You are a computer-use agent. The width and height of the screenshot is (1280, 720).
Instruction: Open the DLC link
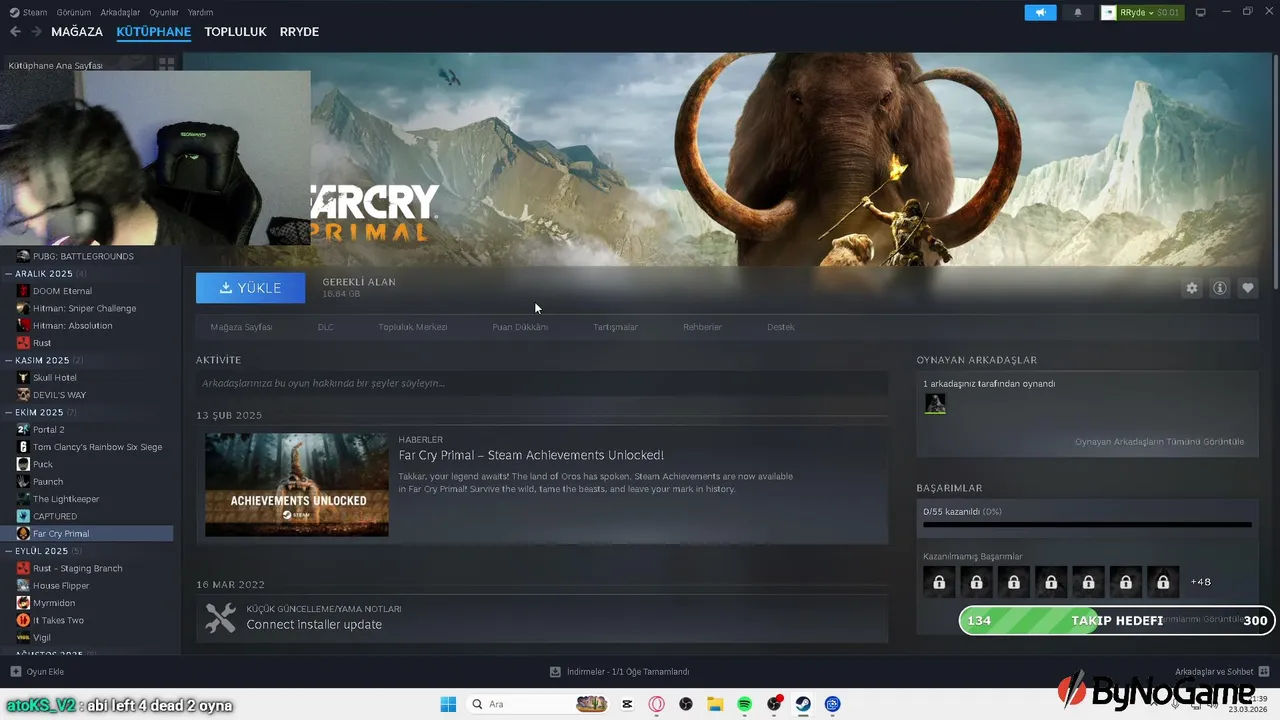[326, 327]
